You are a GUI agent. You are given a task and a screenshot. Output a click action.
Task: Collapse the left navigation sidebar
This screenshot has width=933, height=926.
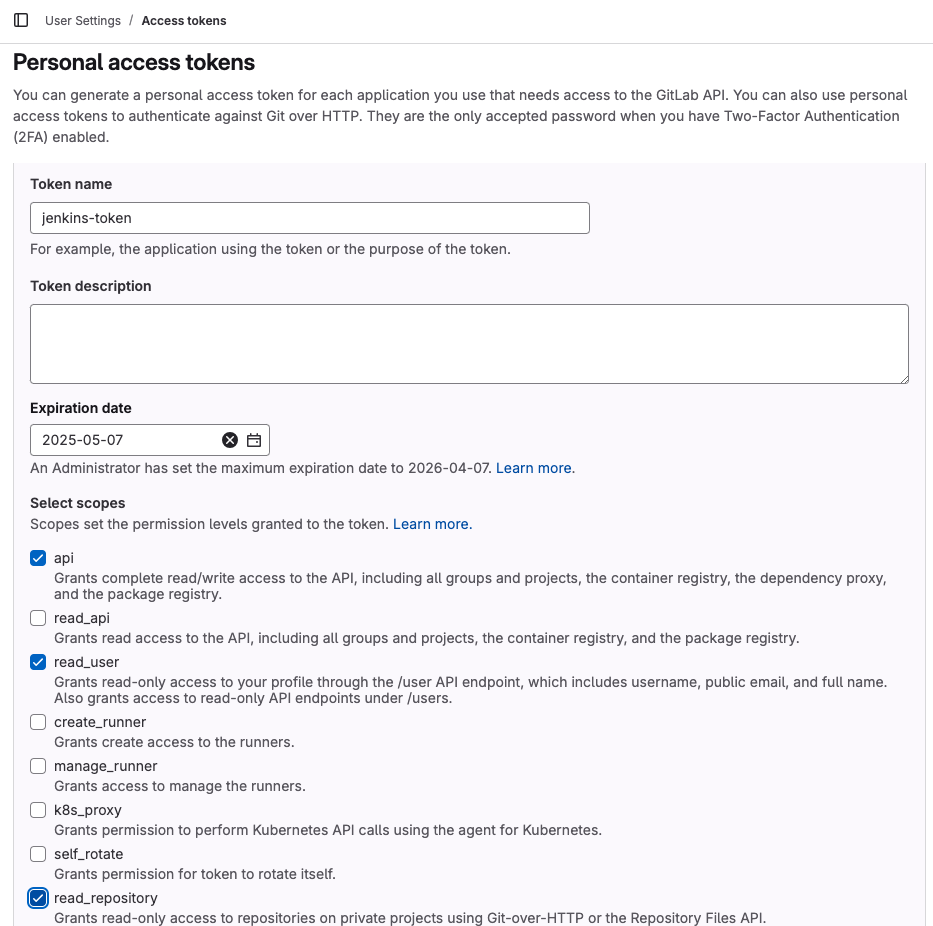point(21,20)
